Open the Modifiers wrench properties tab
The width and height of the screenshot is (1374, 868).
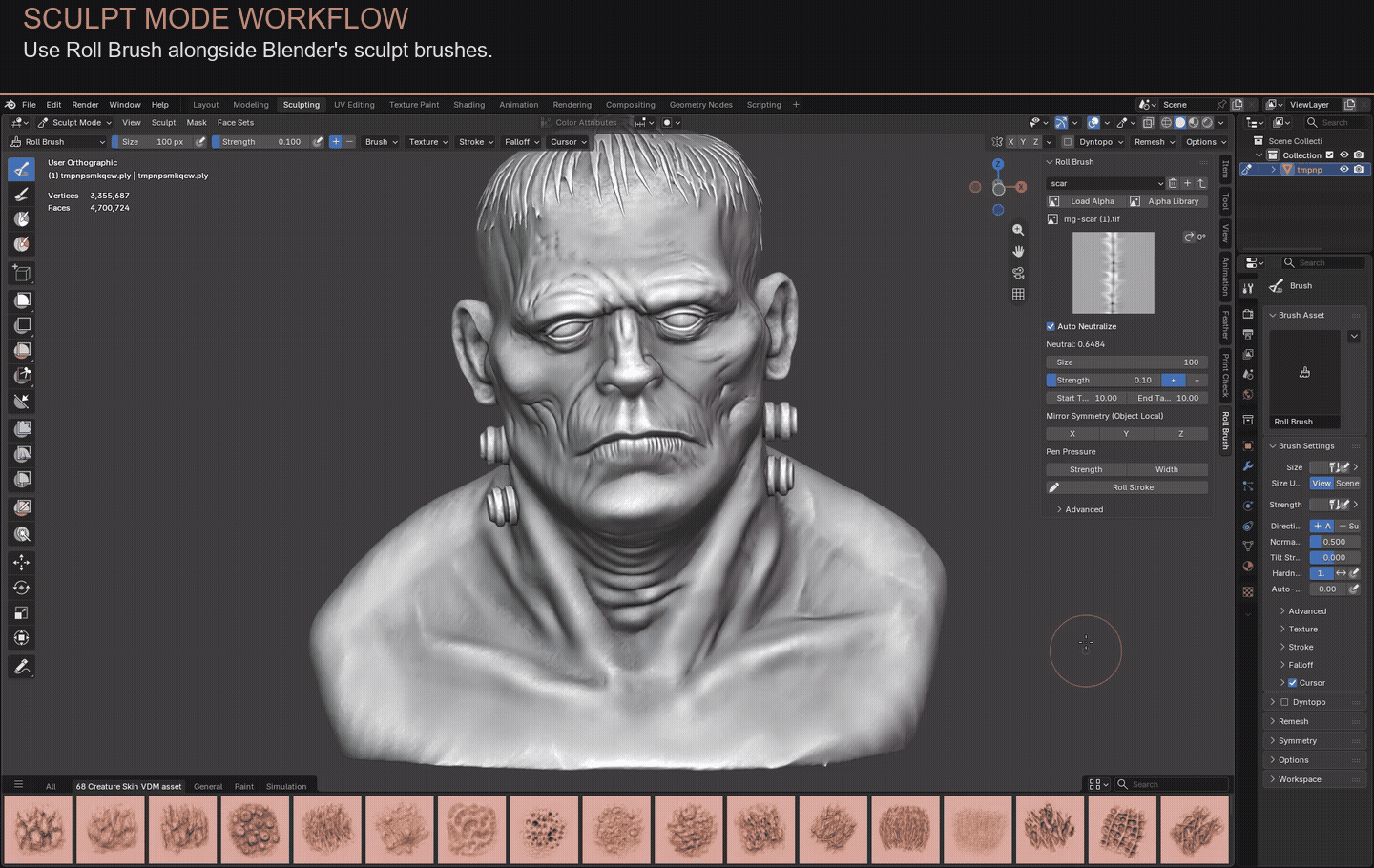1247,466
